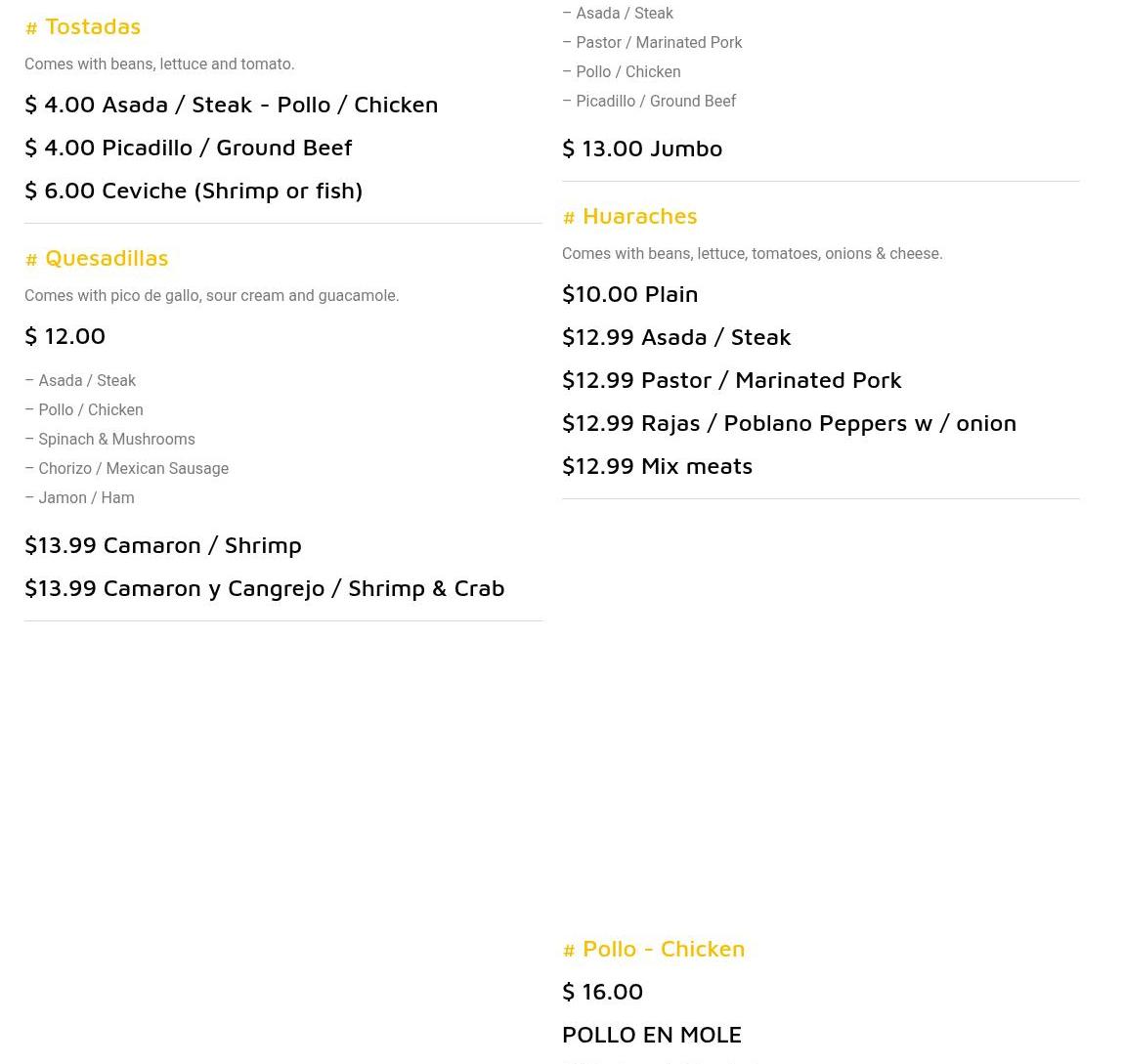The width and height of the screenshot is (1124, 1064).
Task: Click the hash icon beside Pollo - Chicken
Action: (569, 951)
